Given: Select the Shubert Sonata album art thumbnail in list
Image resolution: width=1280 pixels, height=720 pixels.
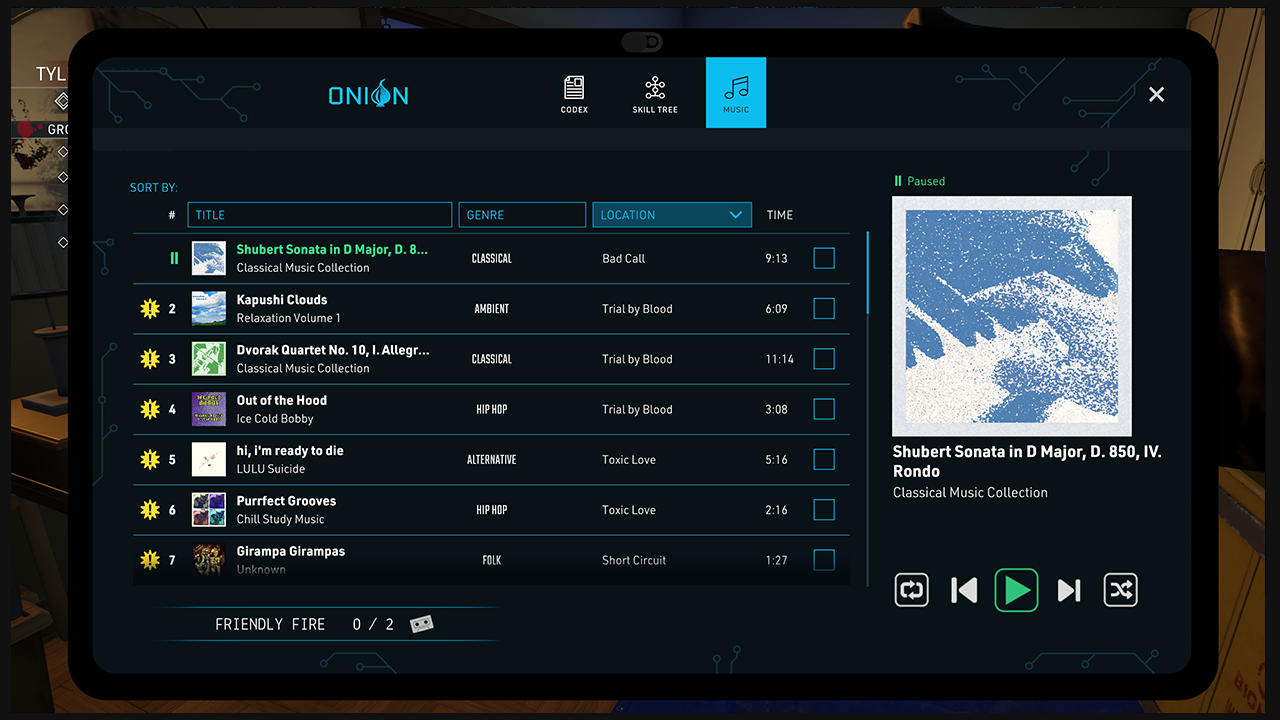Looking at the screenshot, I should pyautogui.click(x=209, y=259).
